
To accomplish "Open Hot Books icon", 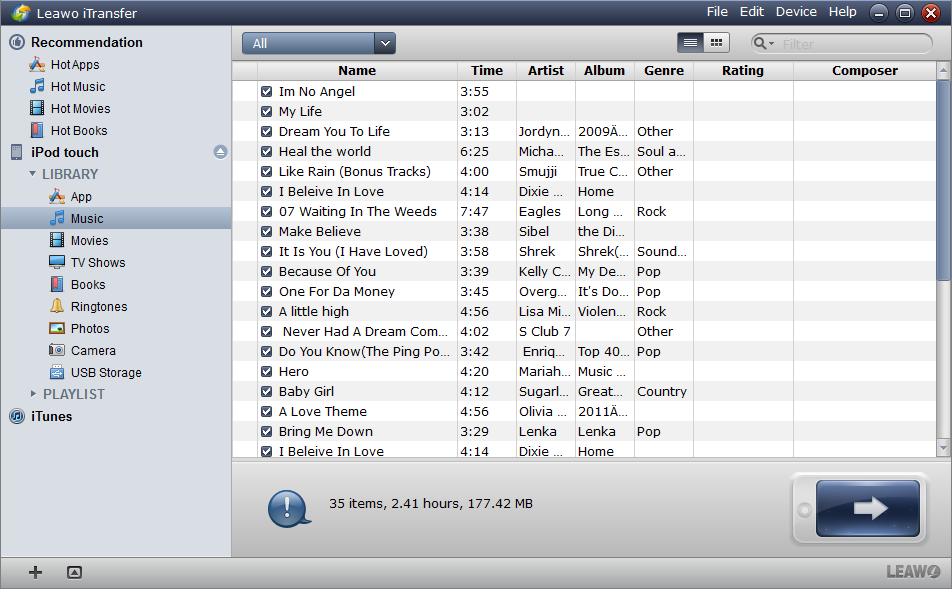I will click(x=37, y=130).
